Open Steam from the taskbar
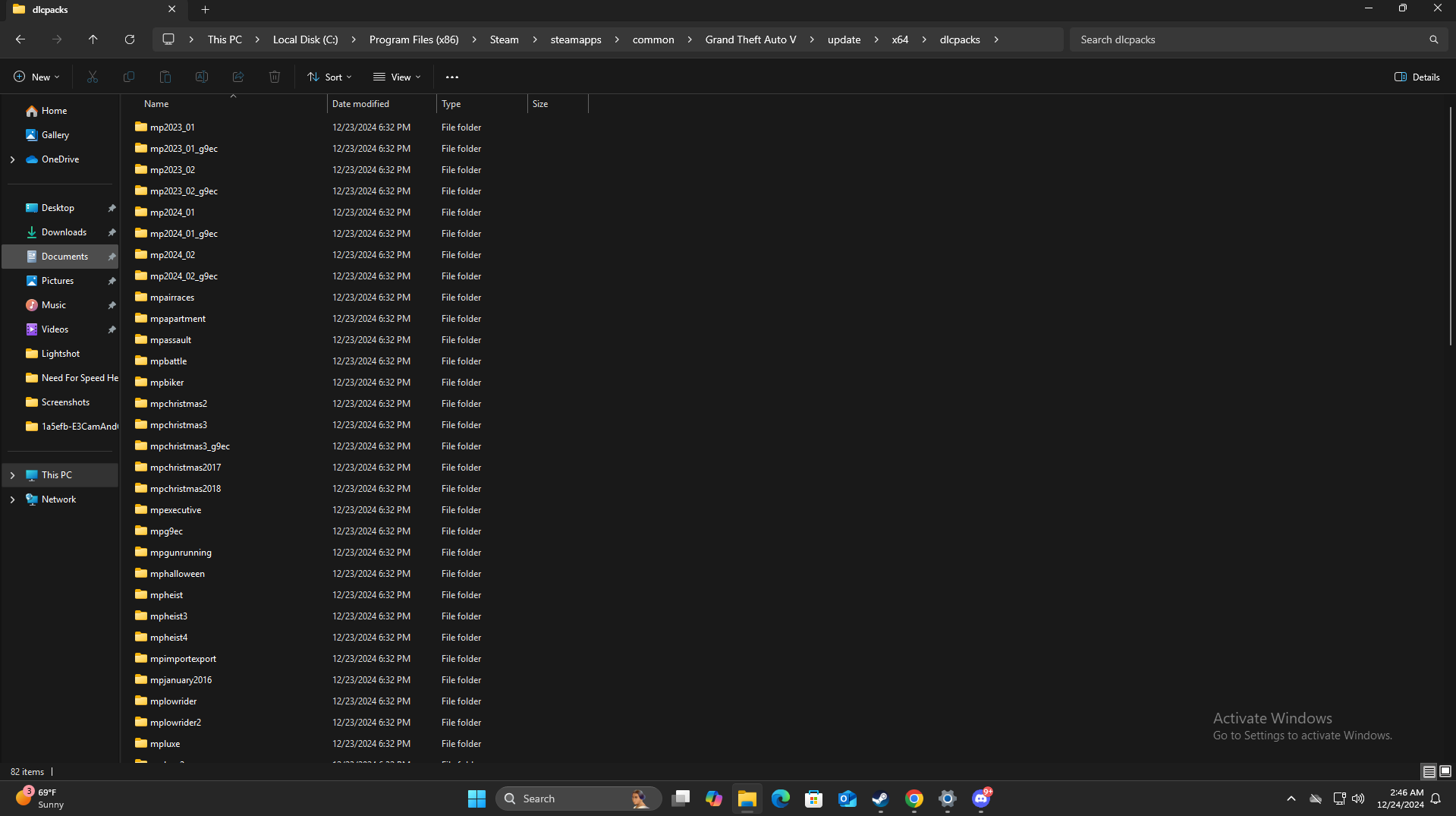 (881, 799)
